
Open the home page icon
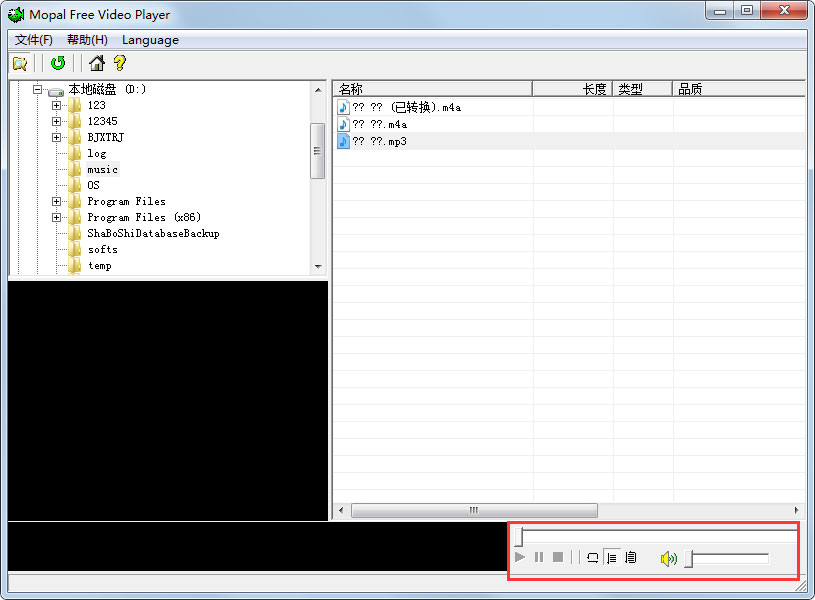pos(97,63)
